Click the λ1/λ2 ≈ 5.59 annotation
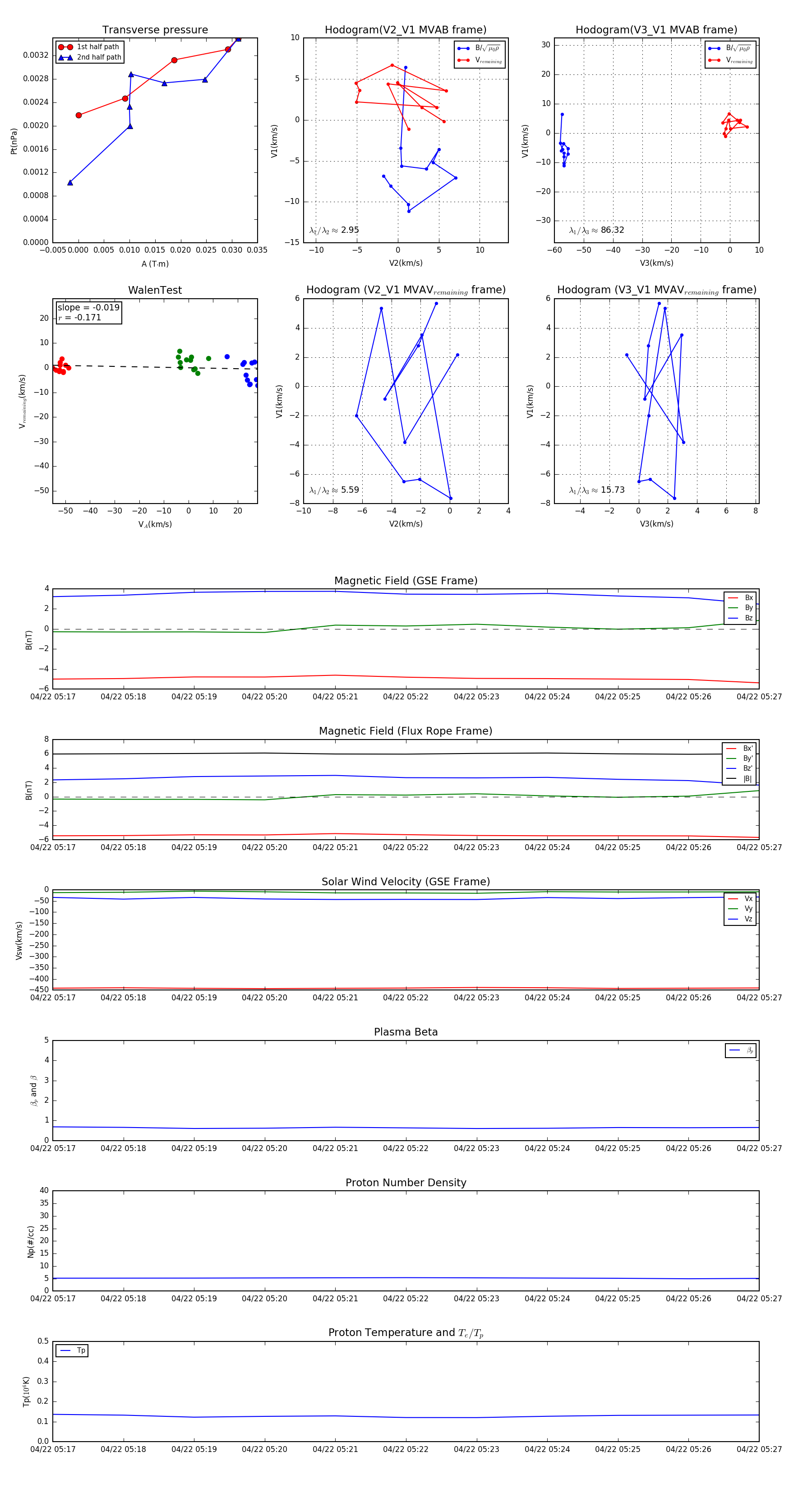Viewport: 812px width, 1489px height. (x=334, y=490)
